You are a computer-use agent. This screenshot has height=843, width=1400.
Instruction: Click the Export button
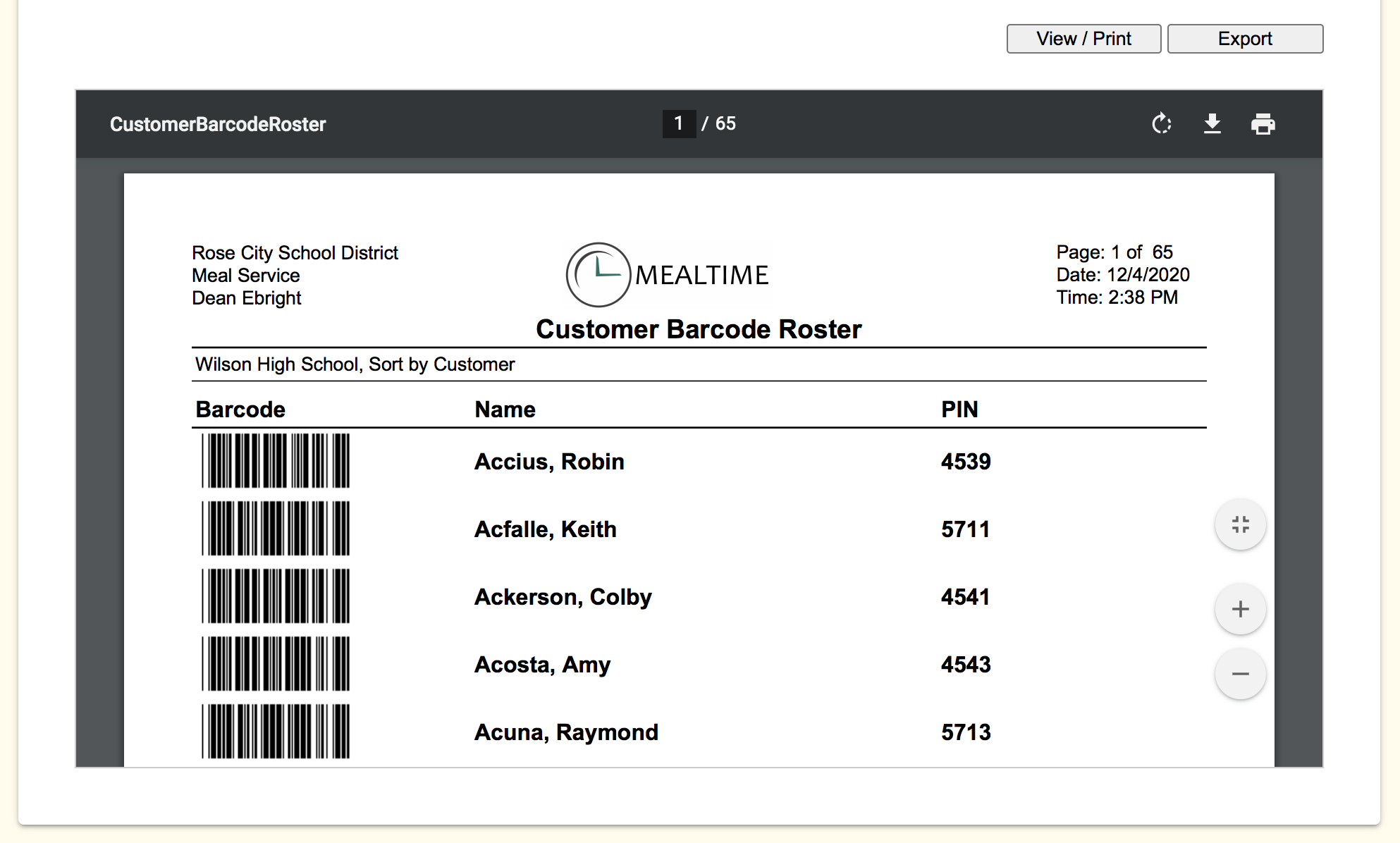point(1245,39)
